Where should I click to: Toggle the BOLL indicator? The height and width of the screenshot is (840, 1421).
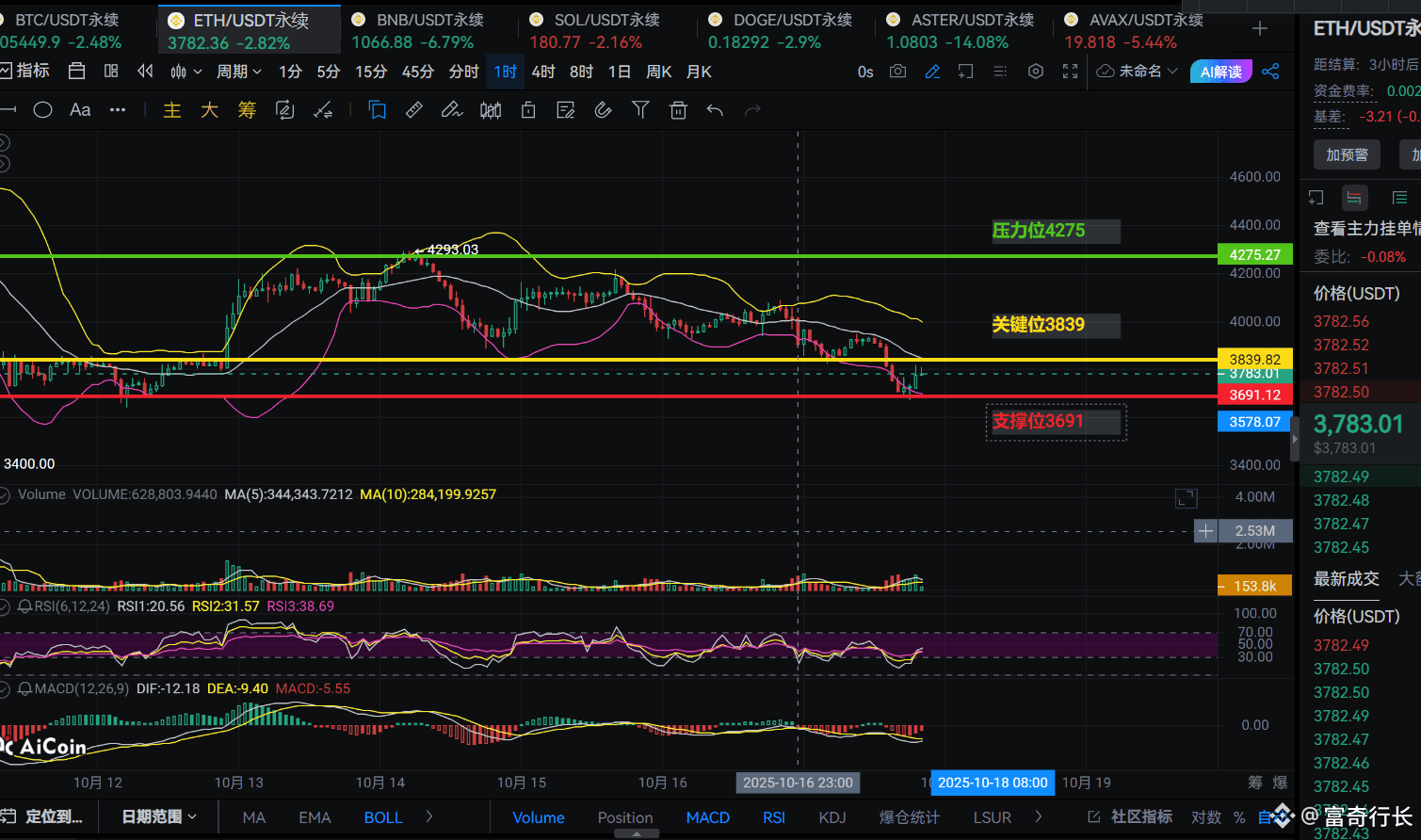point(382,817)
